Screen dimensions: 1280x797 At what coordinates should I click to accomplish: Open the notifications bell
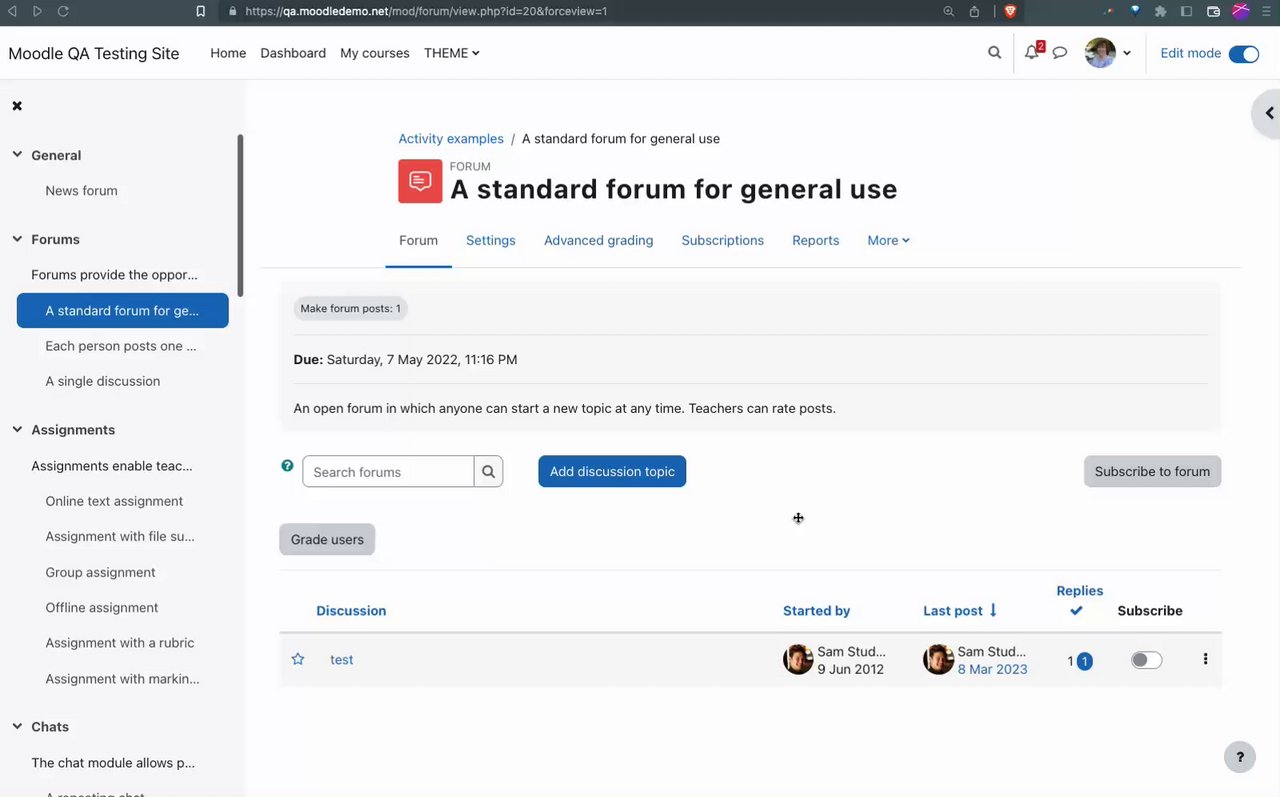tap(1032, 53)
